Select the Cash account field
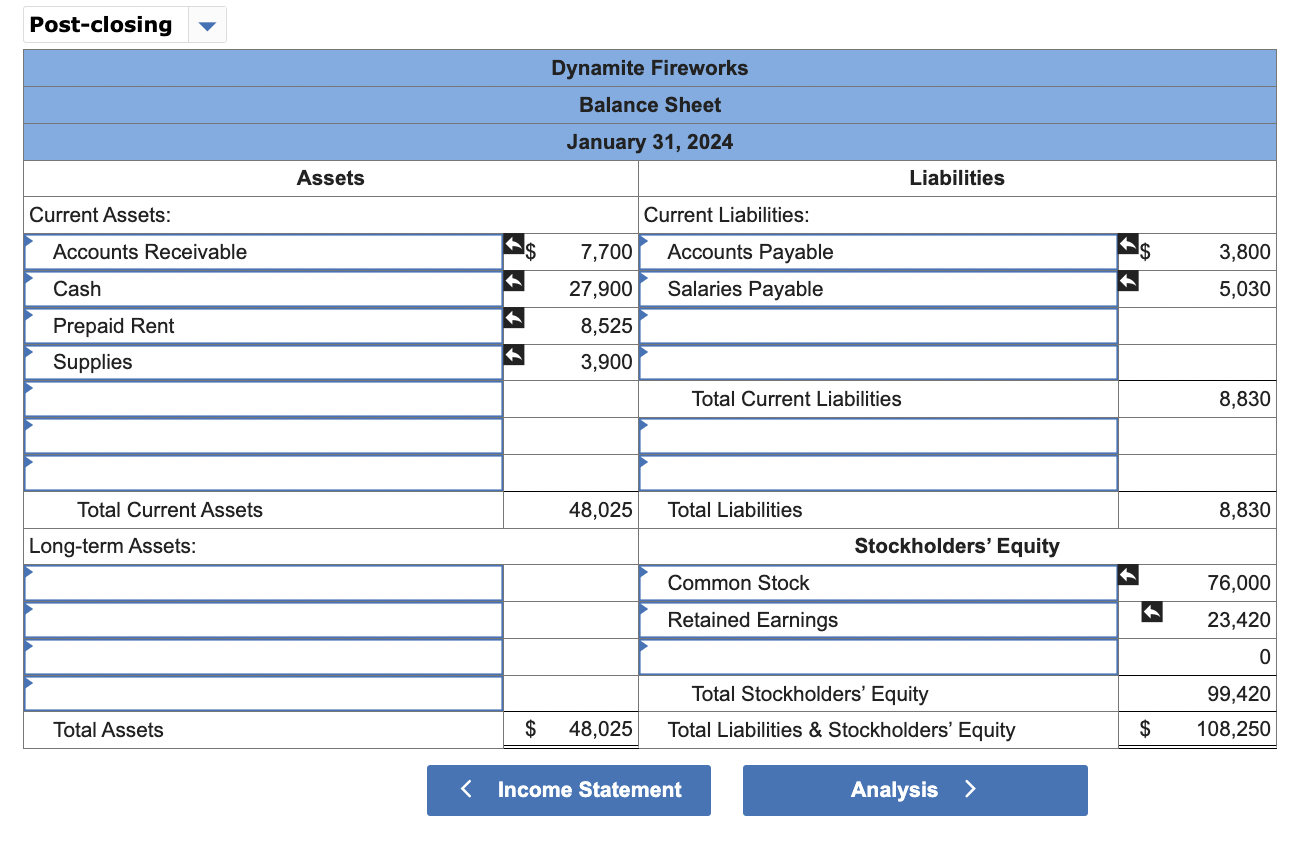Screen dimensions: 1296x854 pyautogui.click(x=264, y=289)
